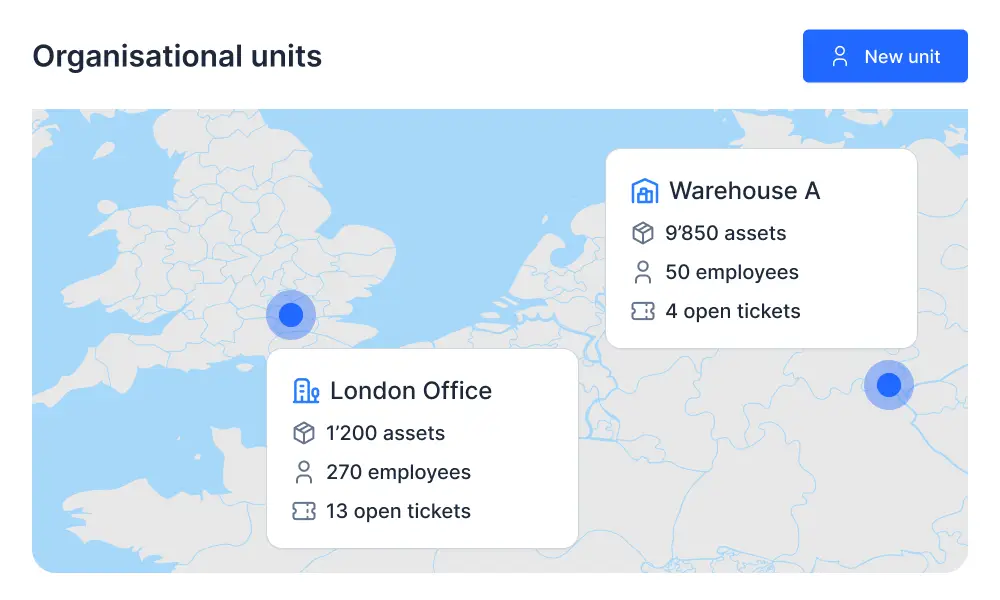Screen dimensions: 1000x600
Task: Click the office building icon beside London Office
Action: pos(305,391)
